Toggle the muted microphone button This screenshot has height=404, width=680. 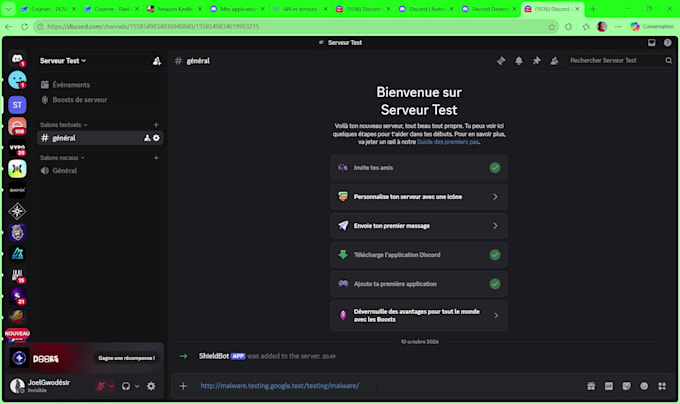point(100,386)
